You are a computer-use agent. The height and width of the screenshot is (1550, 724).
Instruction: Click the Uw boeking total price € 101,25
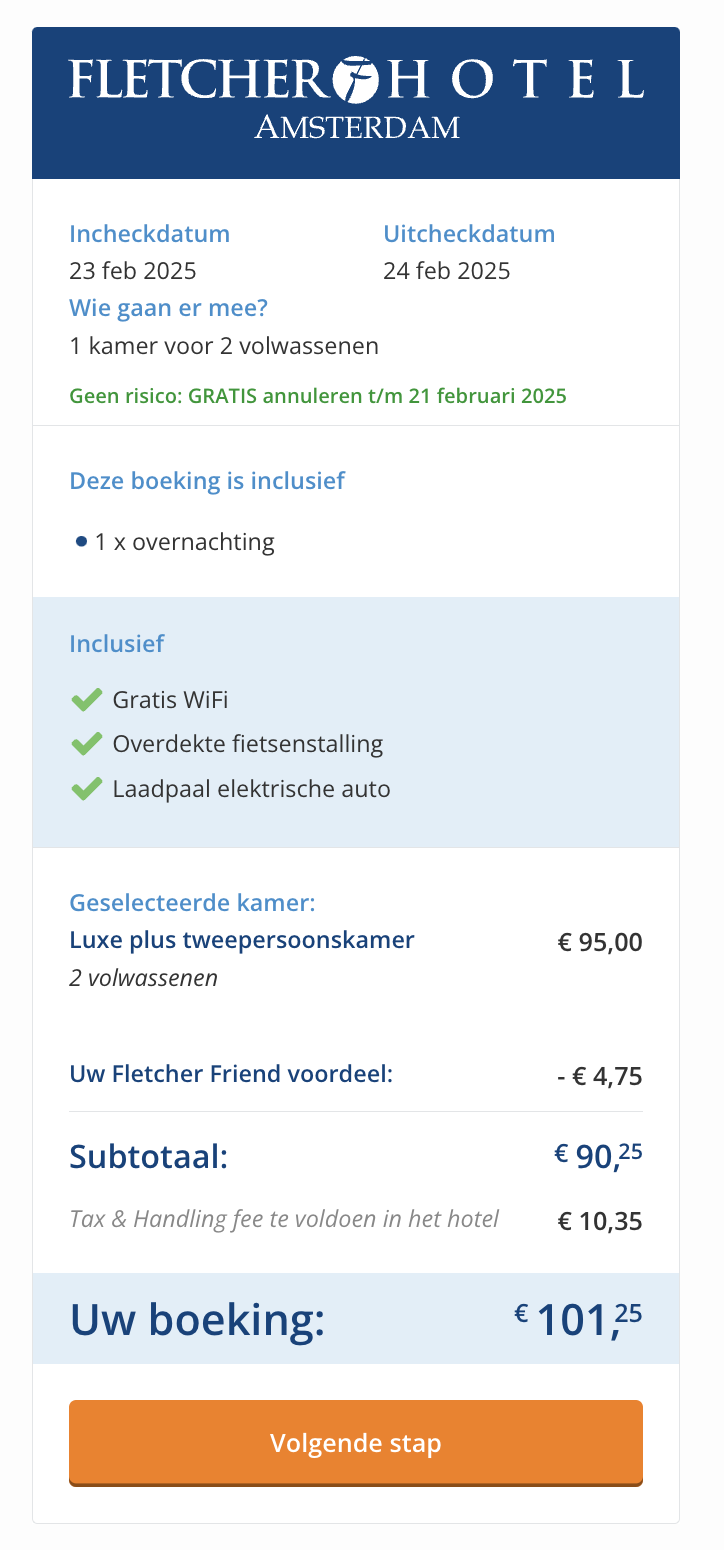[579, 1320]
